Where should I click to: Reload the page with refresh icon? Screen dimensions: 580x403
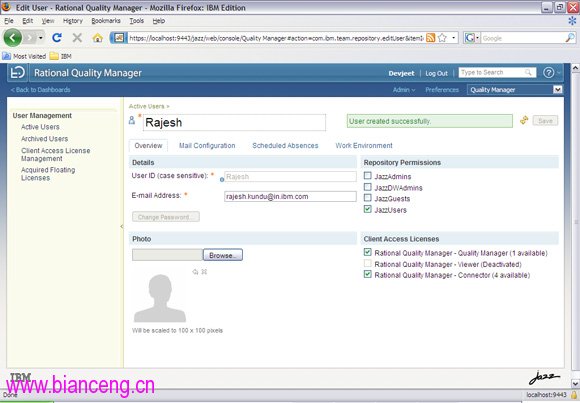point(57,37)
